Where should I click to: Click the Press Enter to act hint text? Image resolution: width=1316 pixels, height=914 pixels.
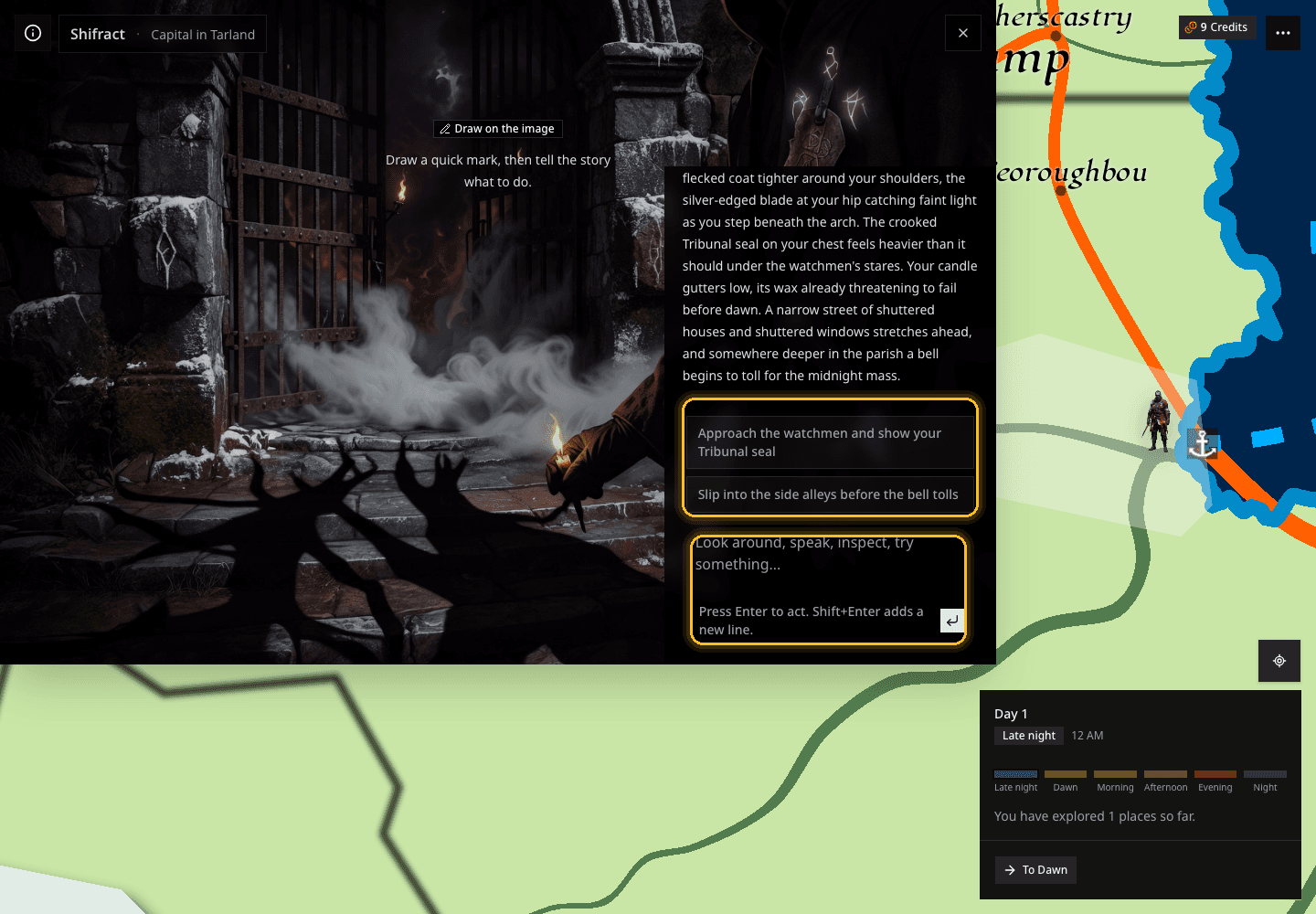point(812,621)
